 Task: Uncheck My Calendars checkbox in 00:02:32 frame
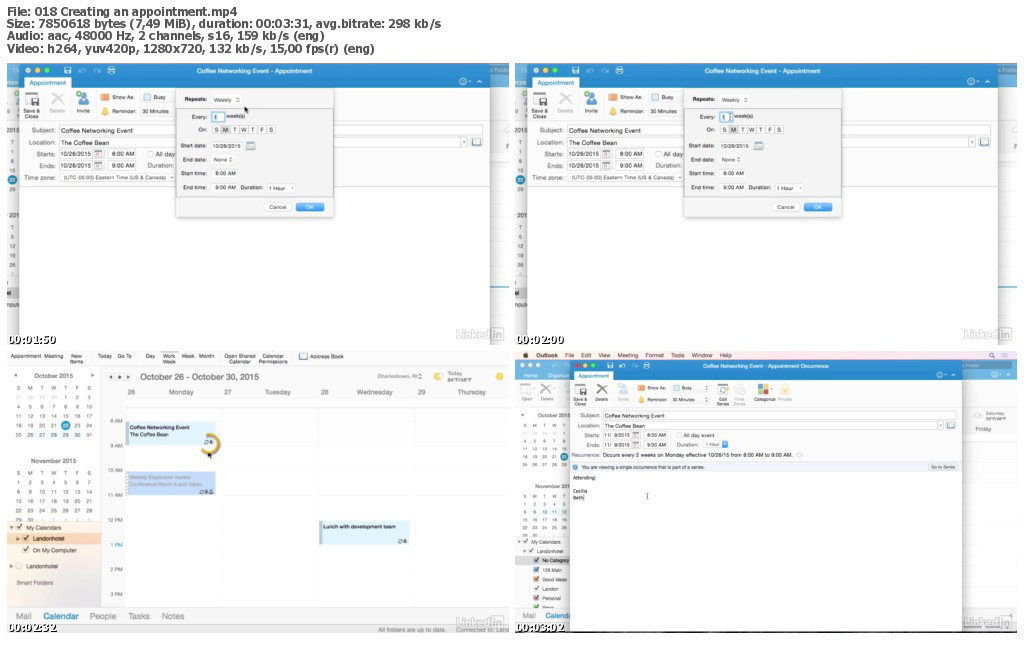[x=20, y=527]
